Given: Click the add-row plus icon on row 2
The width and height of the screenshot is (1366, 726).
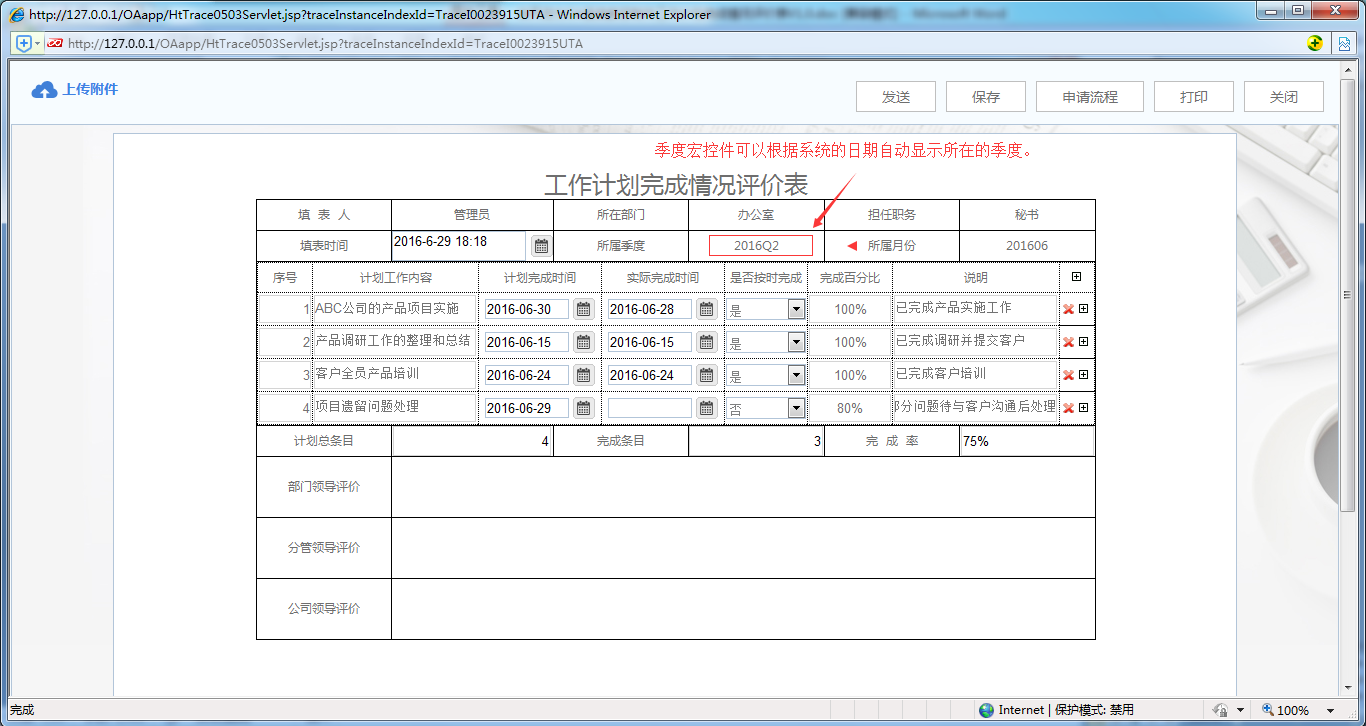Looking at the screenshot, I should click(x=1082, y=341).
